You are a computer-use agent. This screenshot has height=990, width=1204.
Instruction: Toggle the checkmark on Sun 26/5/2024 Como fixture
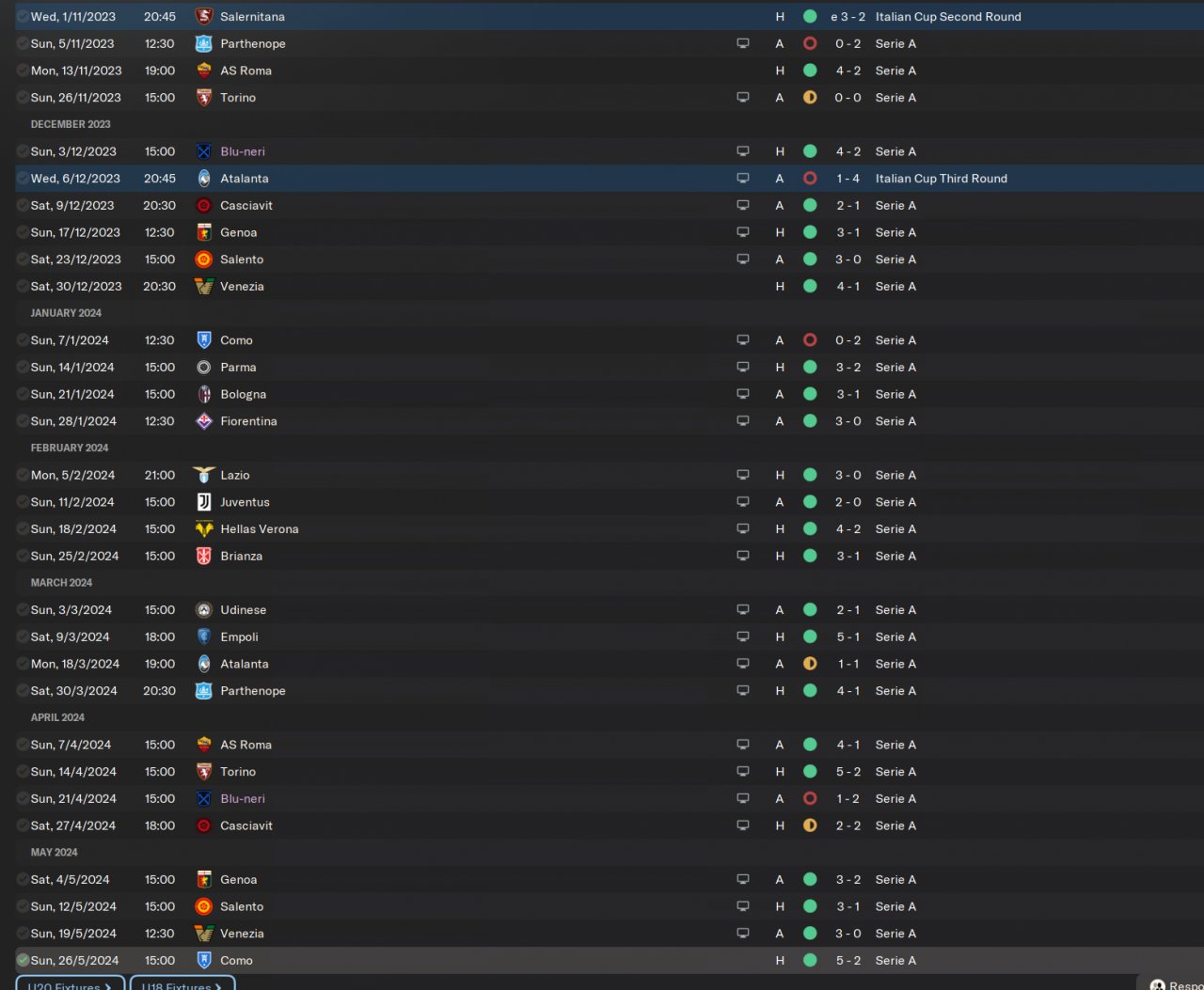(23, 961)
